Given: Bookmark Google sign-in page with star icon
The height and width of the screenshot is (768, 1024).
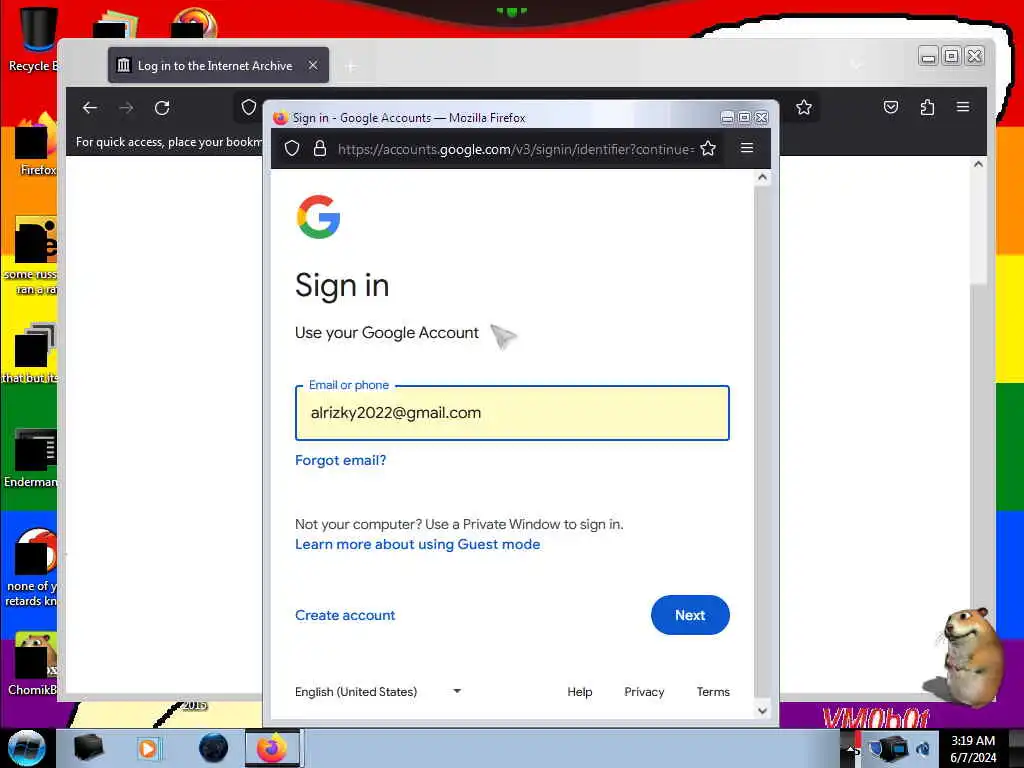Looking at the screenshot, I should click(x=708, y=149).
